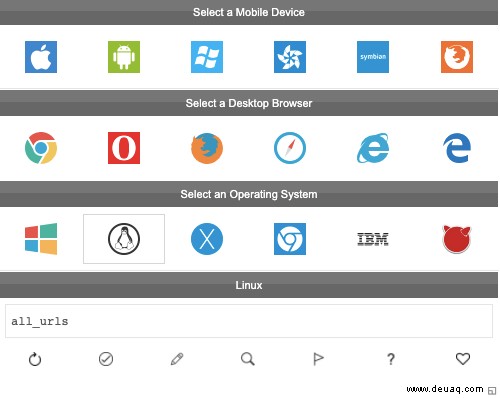
Task: Select the Firefox OS mobile icon
Action: 457,57
